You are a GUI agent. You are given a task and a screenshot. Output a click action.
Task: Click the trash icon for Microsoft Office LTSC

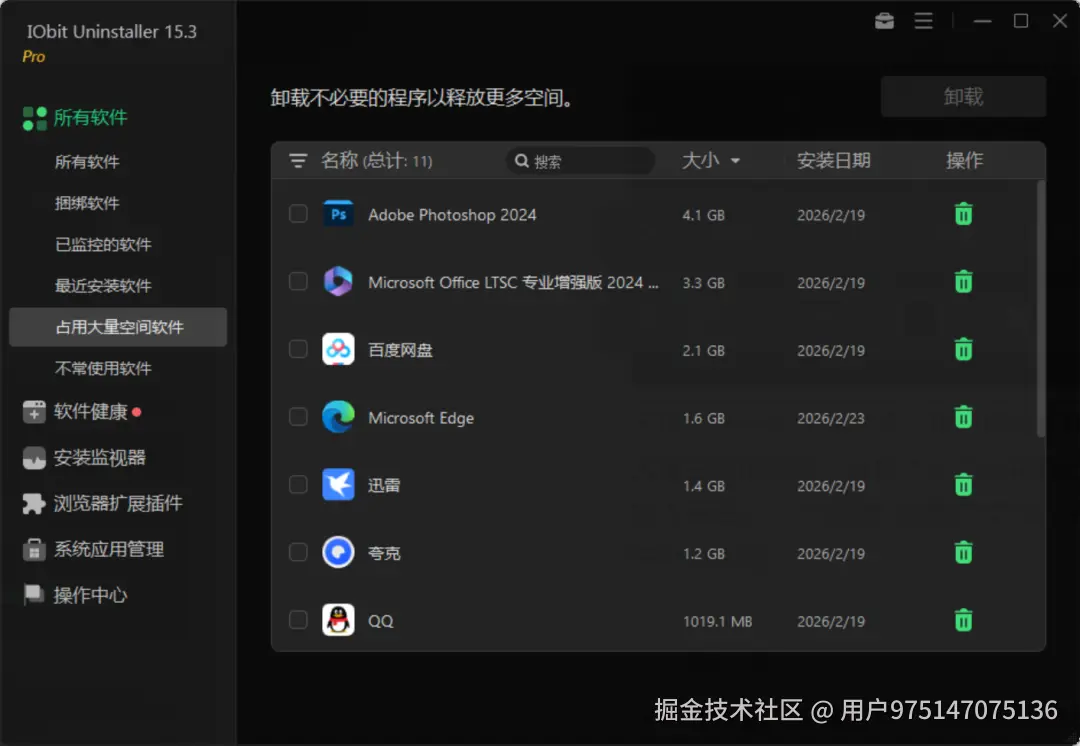point(963,282)
